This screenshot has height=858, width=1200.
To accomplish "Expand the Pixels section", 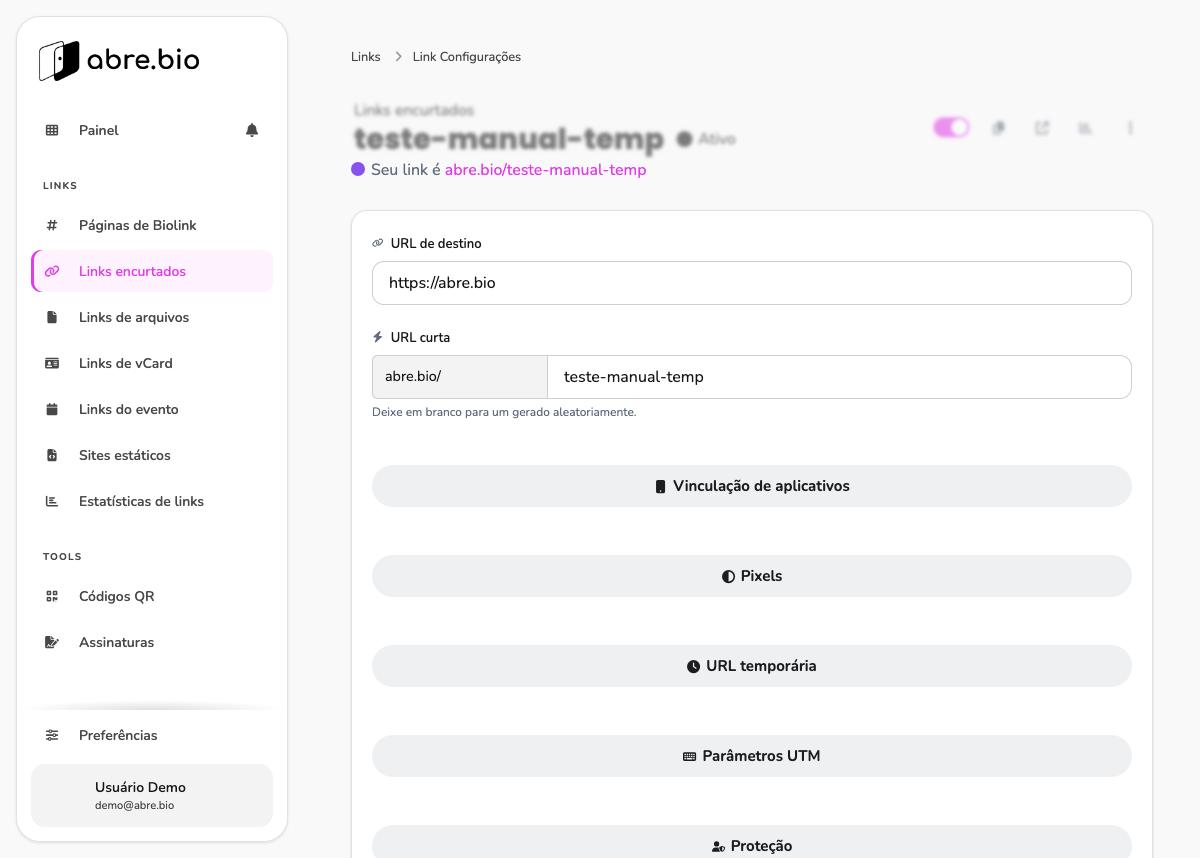I will pyautogui.click(x=752, y=576).
